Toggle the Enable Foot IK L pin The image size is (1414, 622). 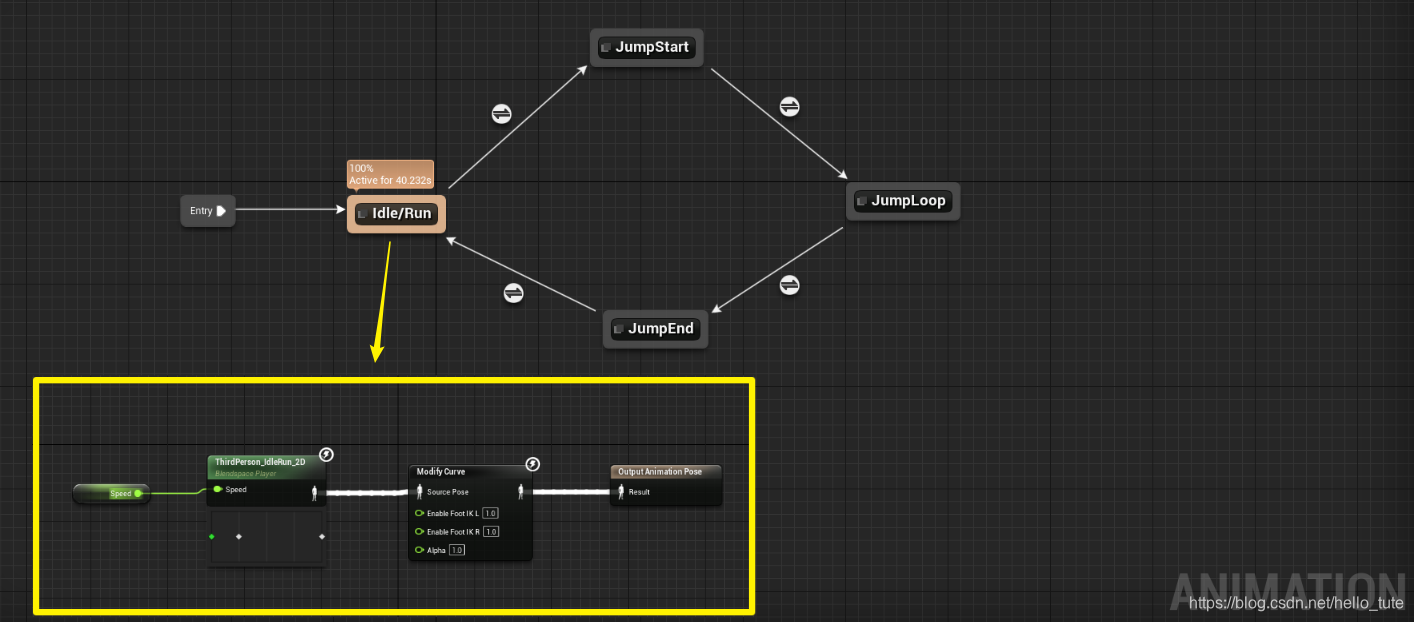pos(419,512)
